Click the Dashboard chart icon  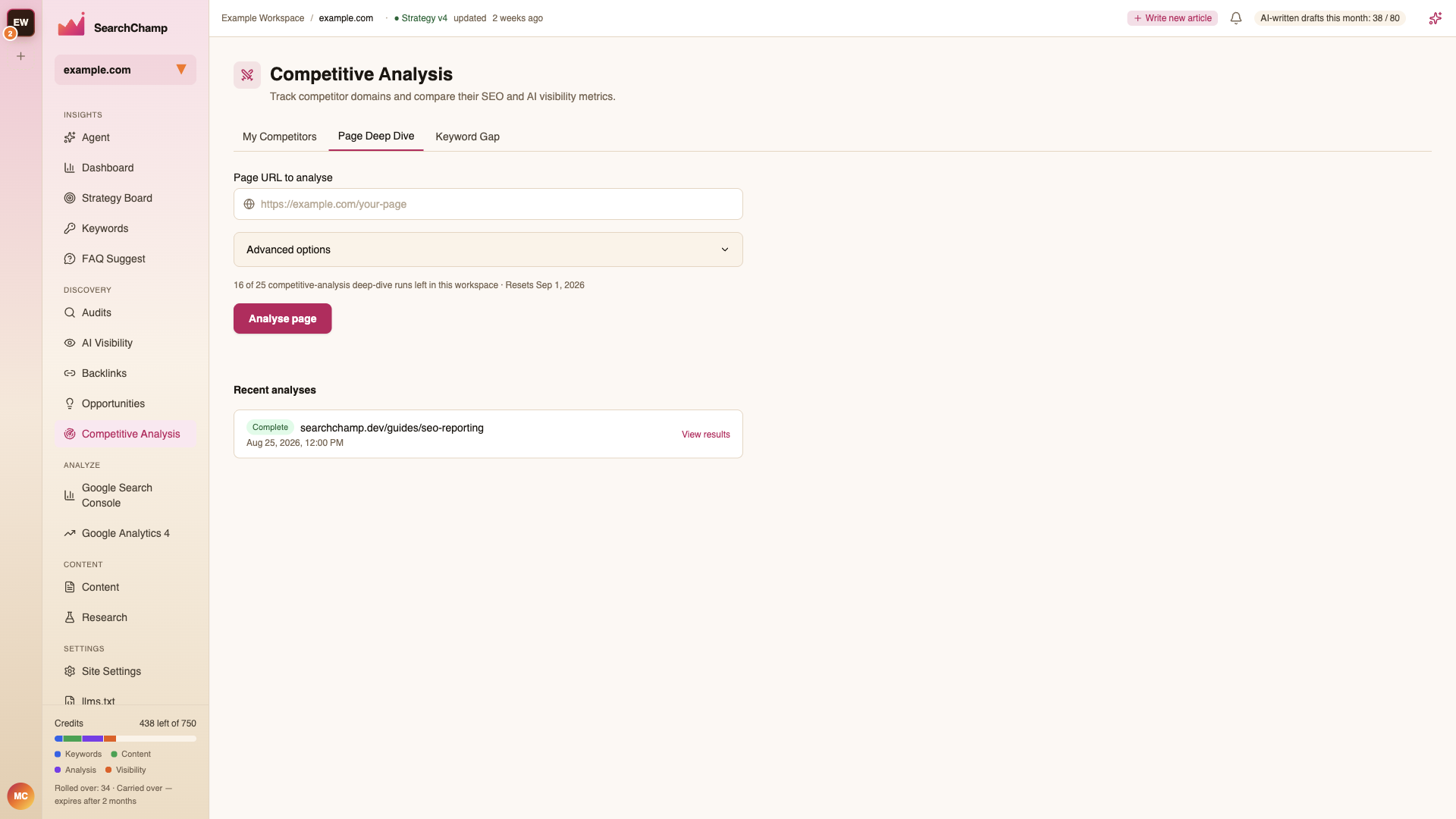(70, 168)
